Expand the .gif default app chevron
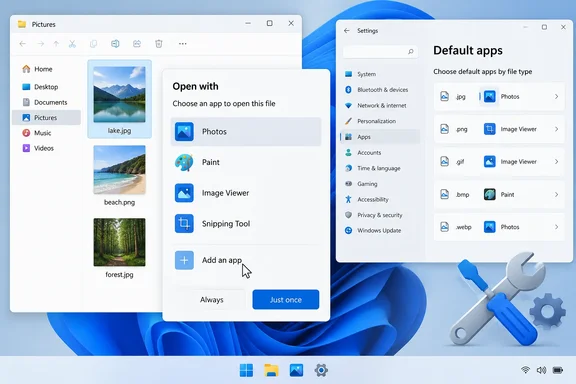The image size is (576, 384). pyautogui.click(x=557, y=162)
